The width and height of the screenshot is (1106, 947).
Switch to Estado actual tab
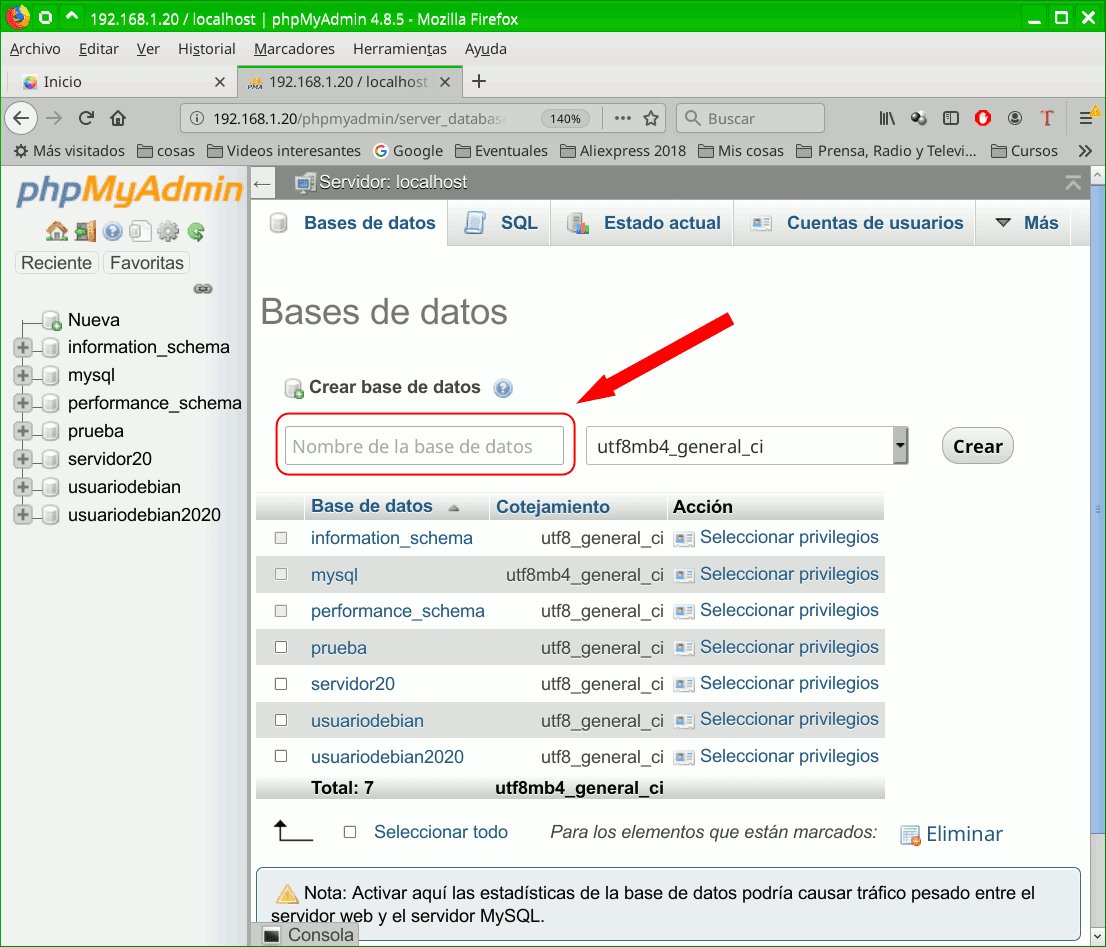click(643, 223)
